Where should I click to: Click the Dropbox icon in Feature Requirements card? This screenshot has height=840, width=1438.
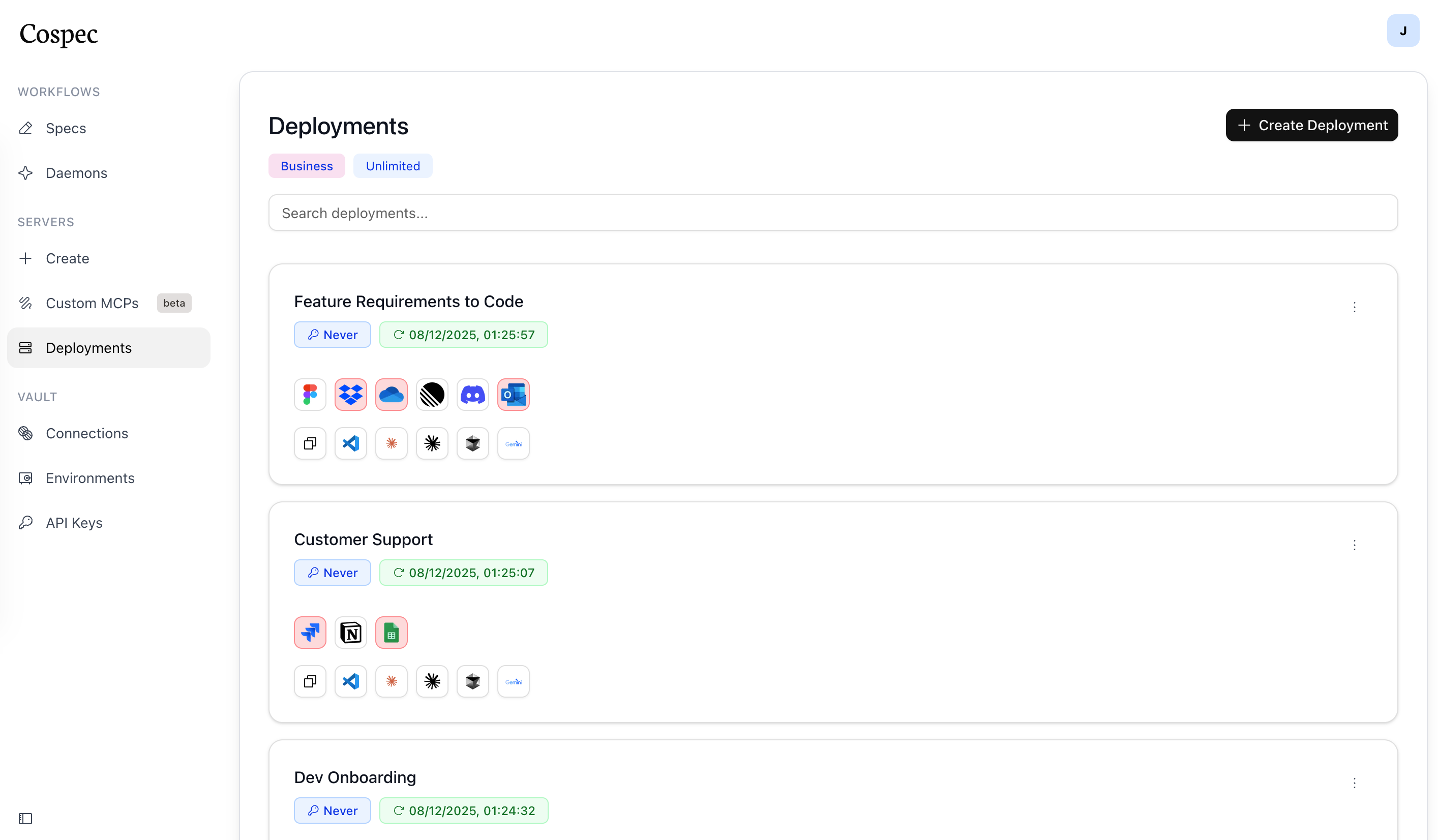[350, 394]
